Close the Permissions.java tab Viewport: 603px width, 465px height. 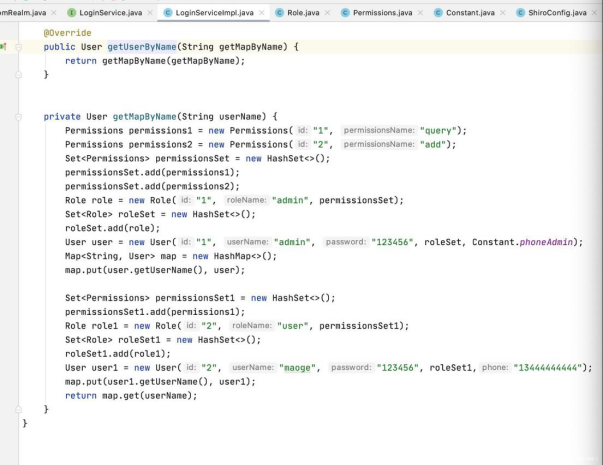420,13
